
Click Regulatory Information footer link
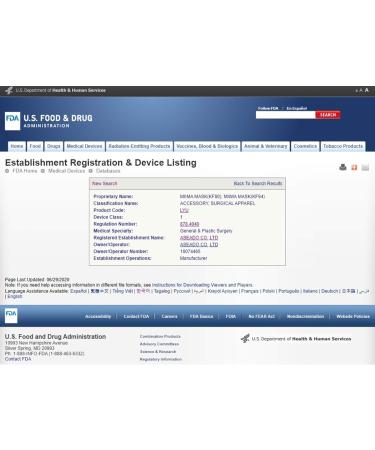(161, 359)
